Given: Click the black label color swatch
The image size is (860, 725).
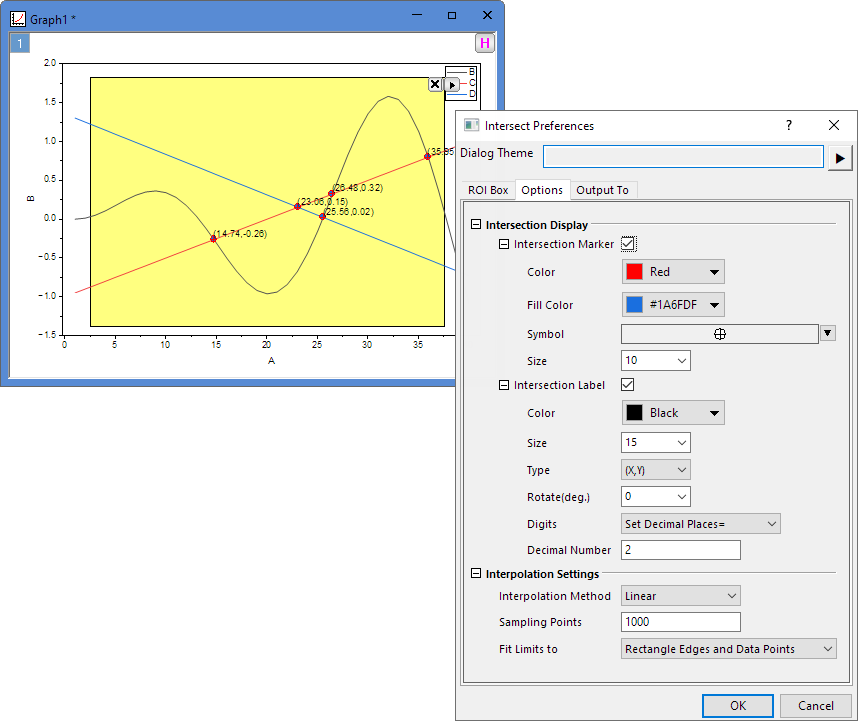Looking at the screenshot, I should (635, 413).
